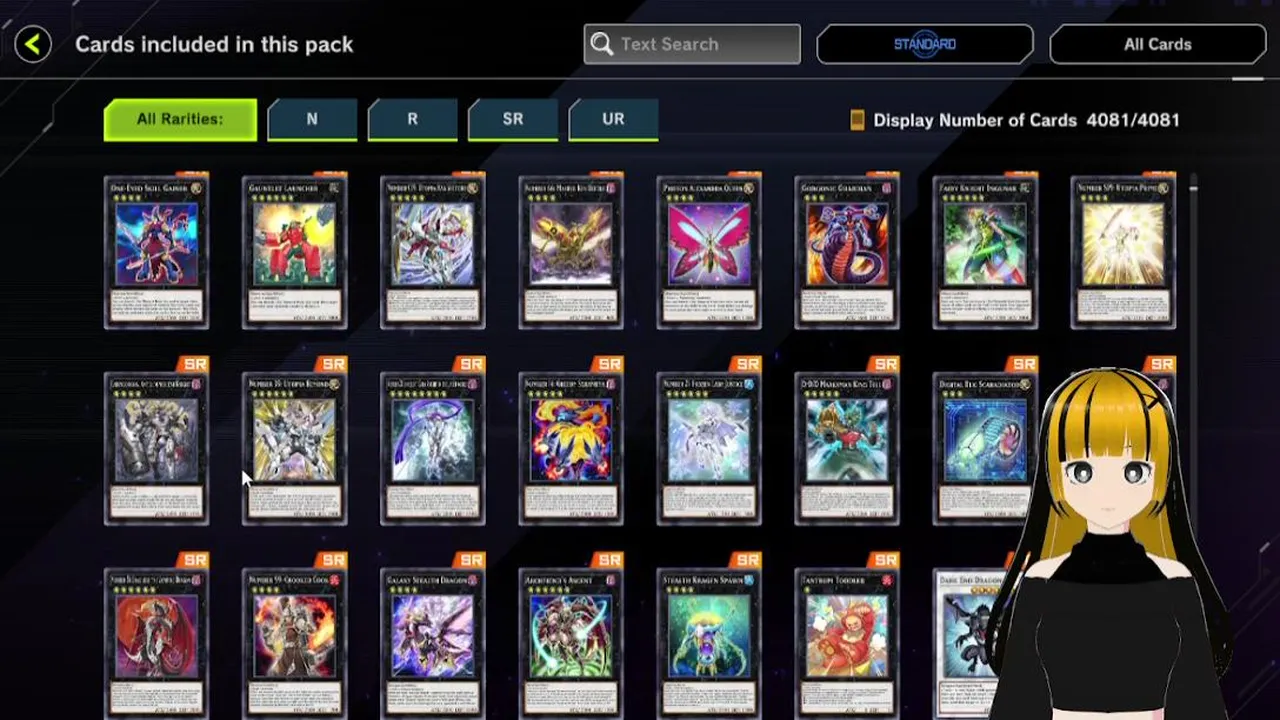Screen dimensions: 1280x720
Task: Open the Gorgonic Guardian card
Action: click(847, 252)
